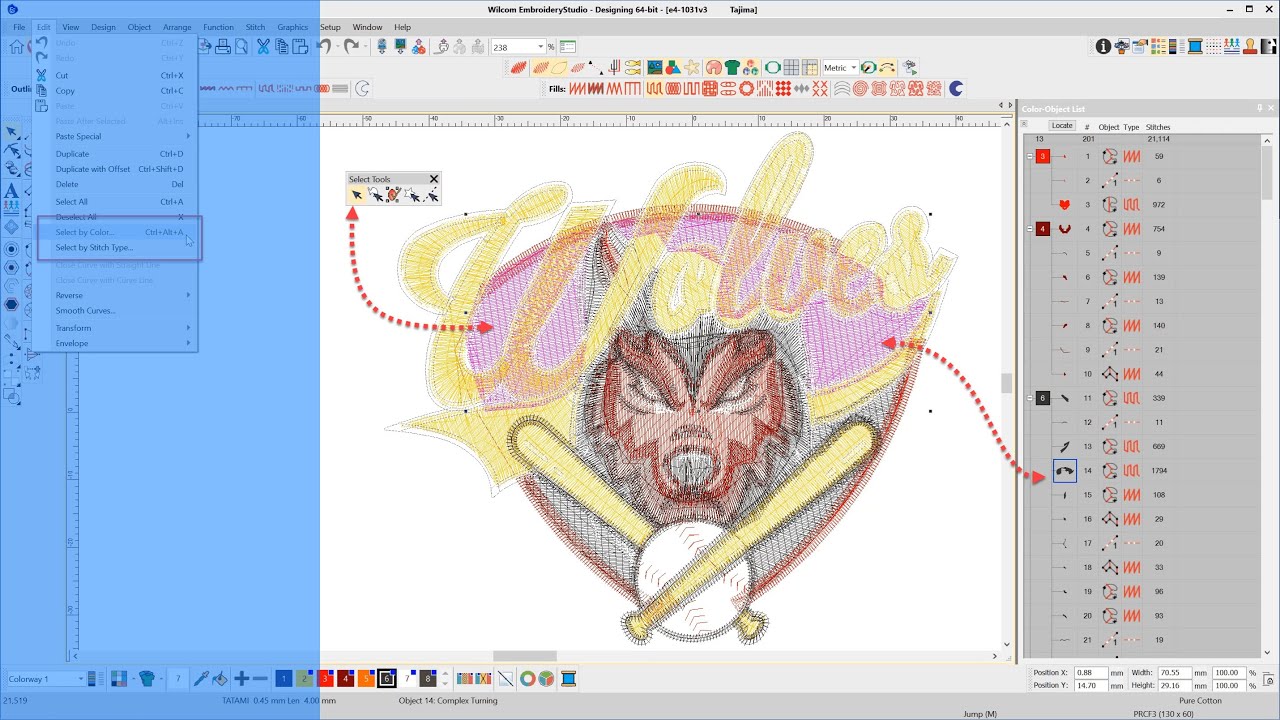Click the green t-shirt product icon
This screenshot has height=720, width=1280.
733,68
